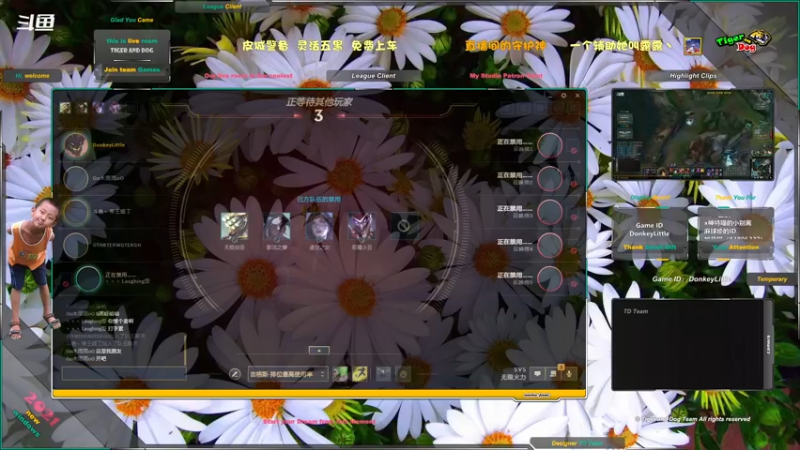Click the countdown number 3 at top
The image size is (800, 450).
(x=318, y=116)
